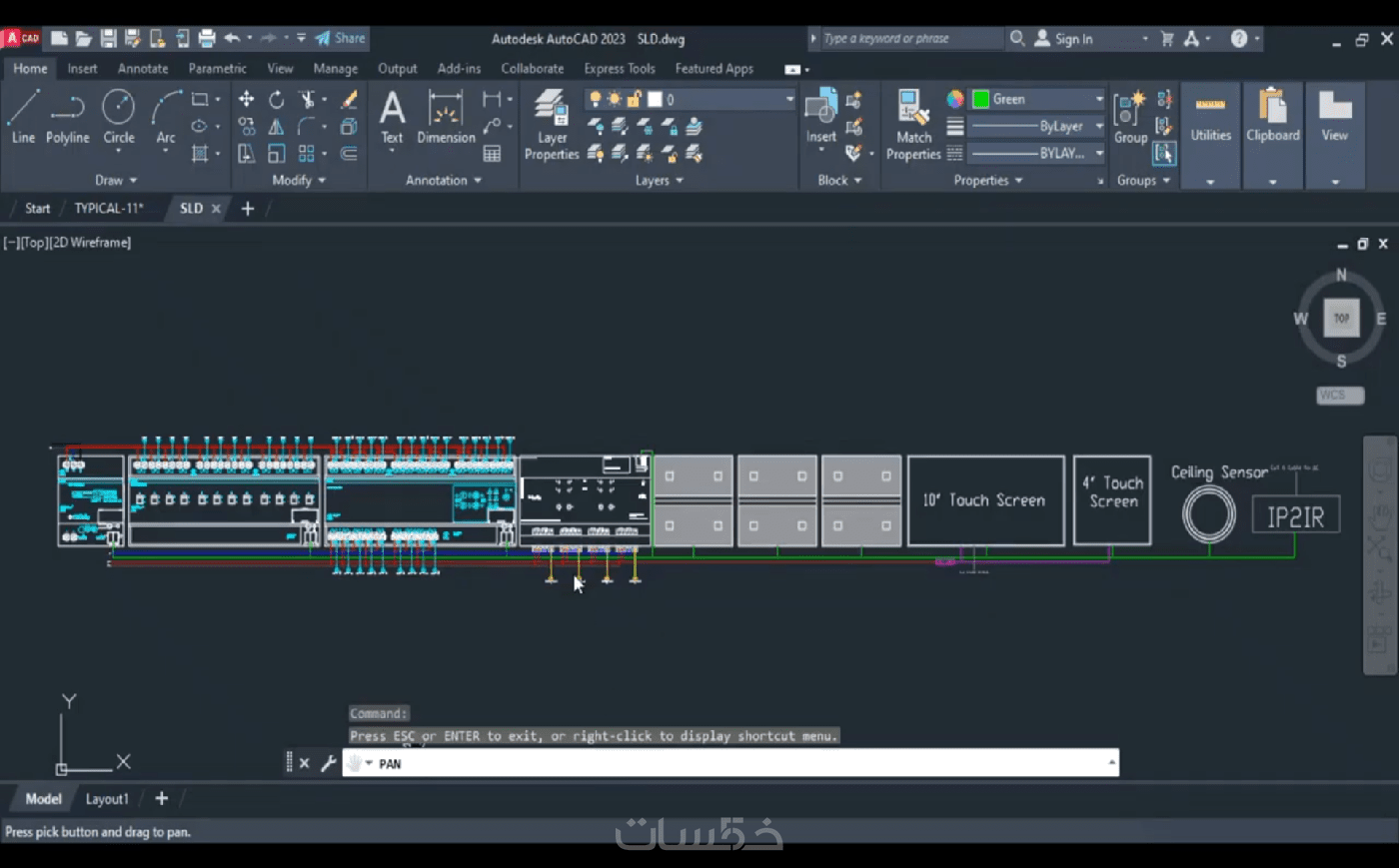This screenshot has height=868, width=1400.
Task: Pick the Fillet tool
Action: click(308, 126)
